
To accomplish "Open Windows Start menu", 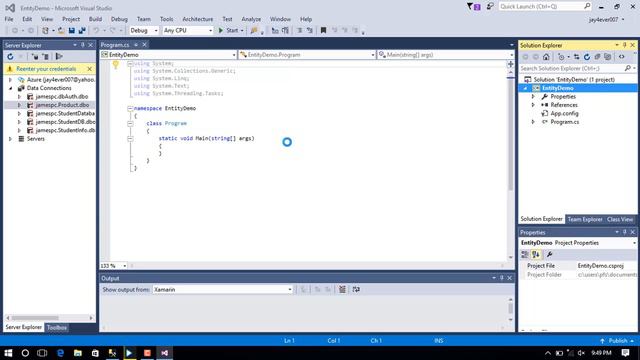I will [8, 353].
